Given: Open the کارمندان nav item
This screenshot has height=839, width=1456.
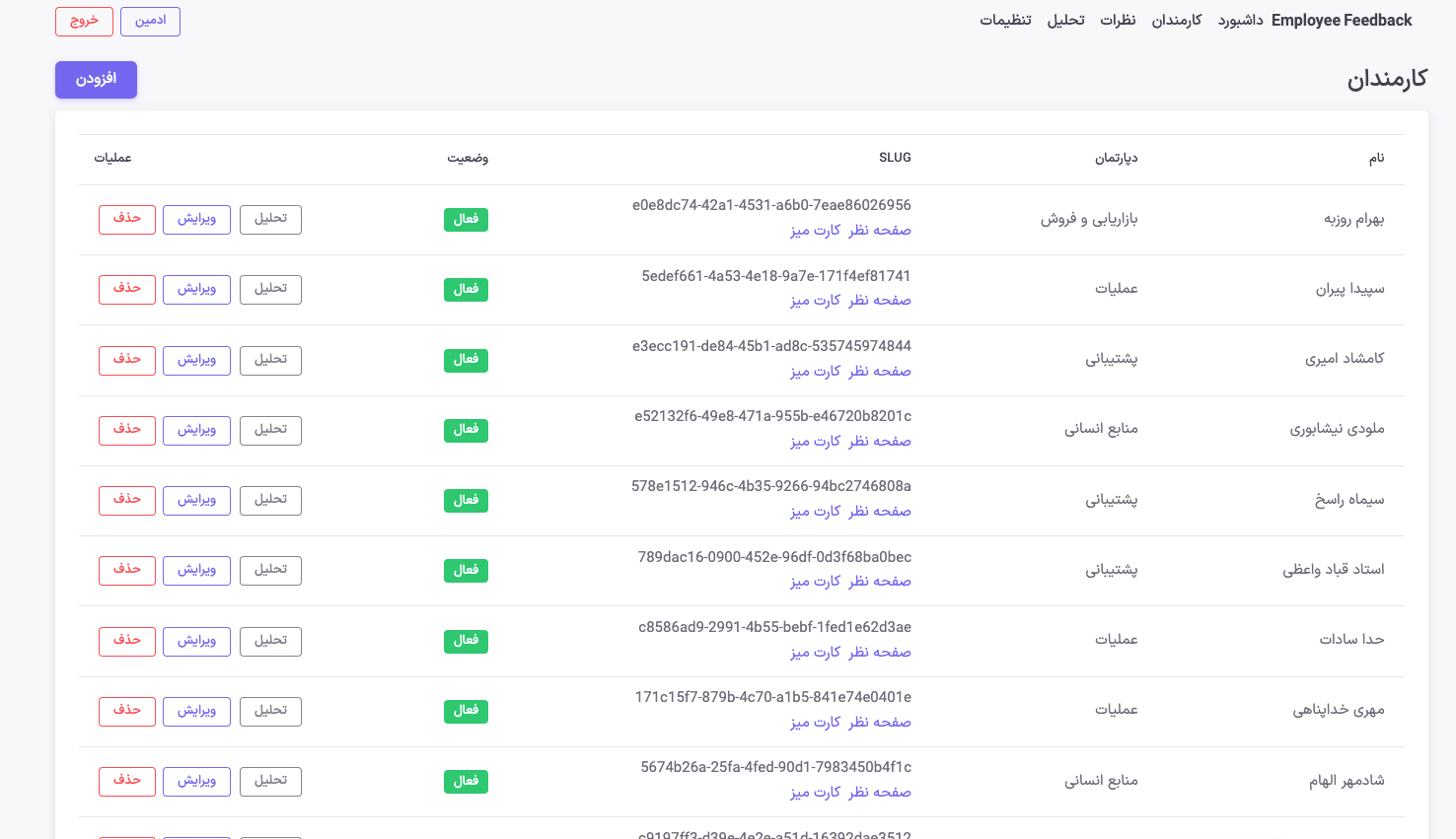Looking at the screenshot, I should 1177,21.
